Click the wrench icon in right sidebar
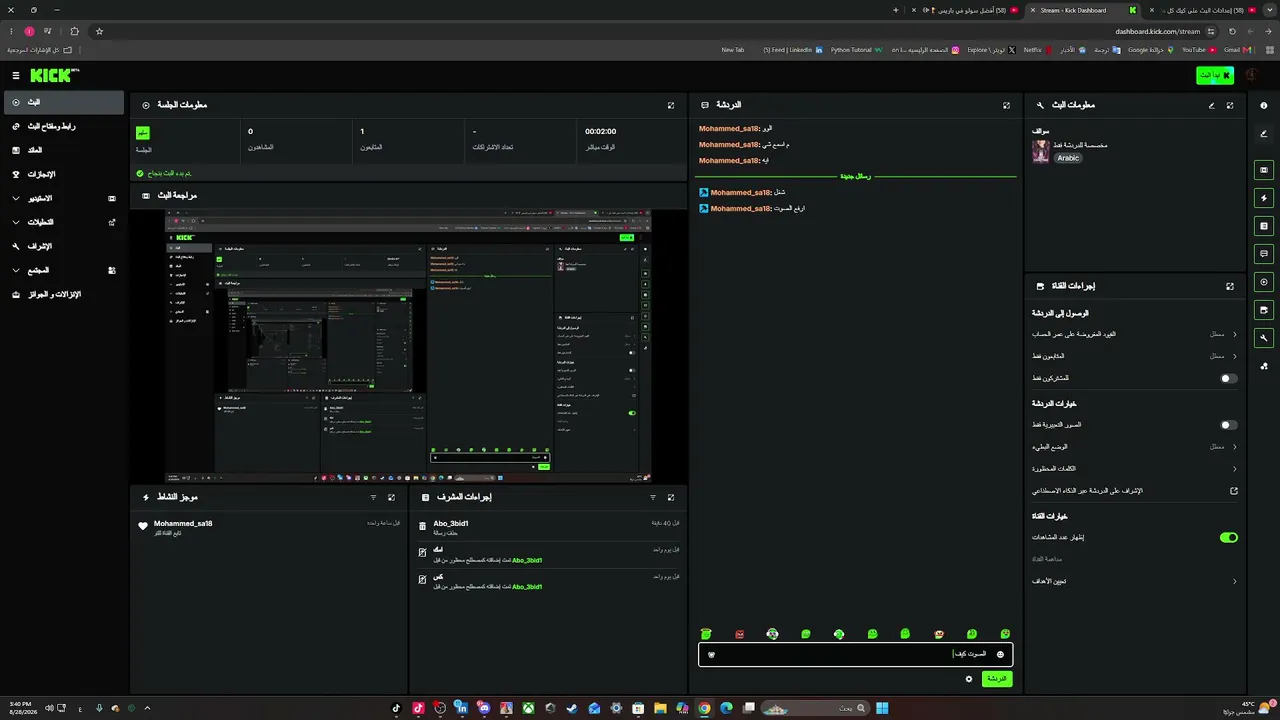The image size is (1280, 720). coord(1264,338)
